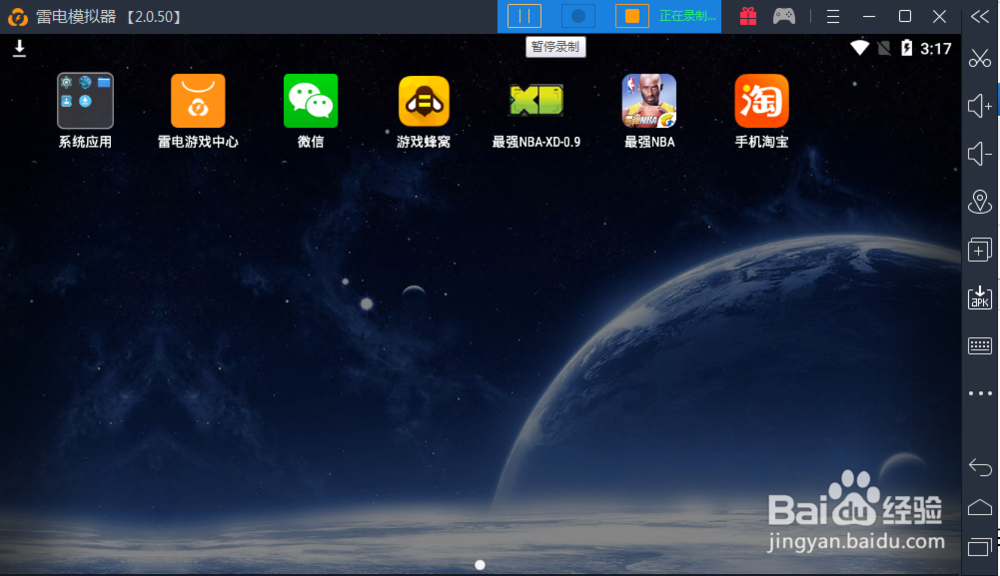Click the home screen page indicator dot
Screen dimensions: 1000x576
480,565
